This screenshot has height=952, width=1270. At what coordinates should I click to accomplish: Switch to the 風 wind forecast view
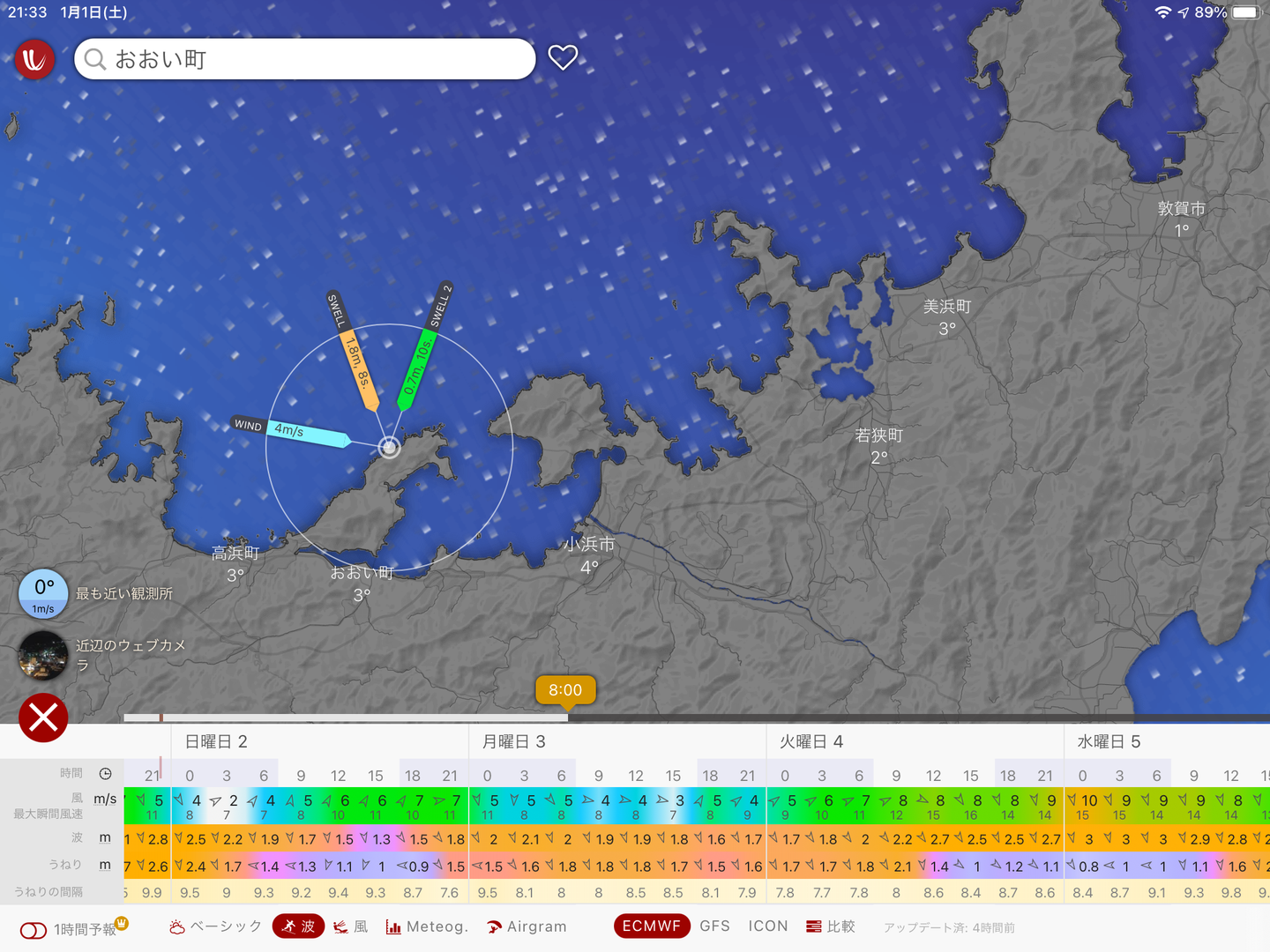point(351,926)
